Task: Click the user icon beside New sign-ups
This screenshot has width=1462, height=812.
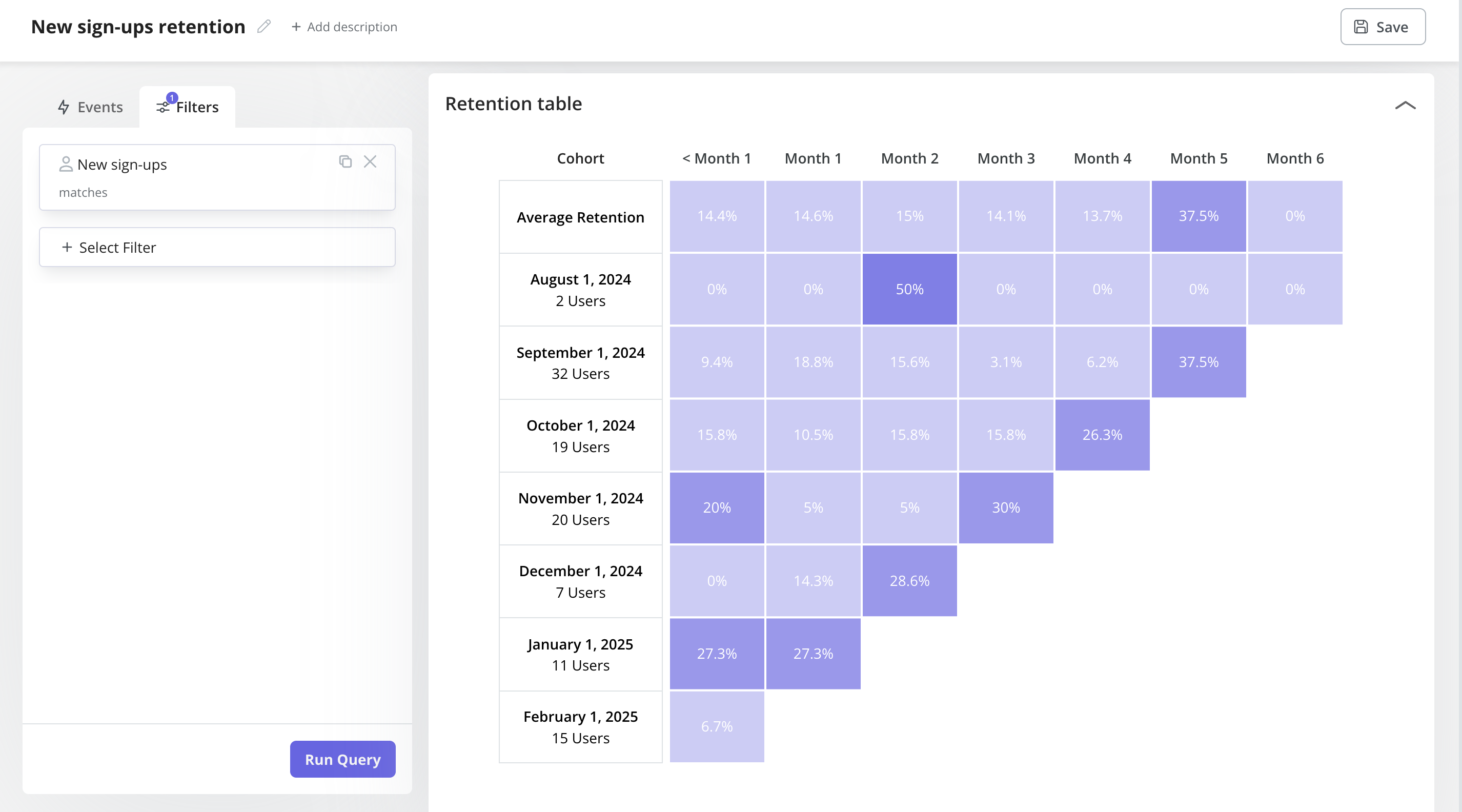Action: pyautogui.click(x=66, y=165)
